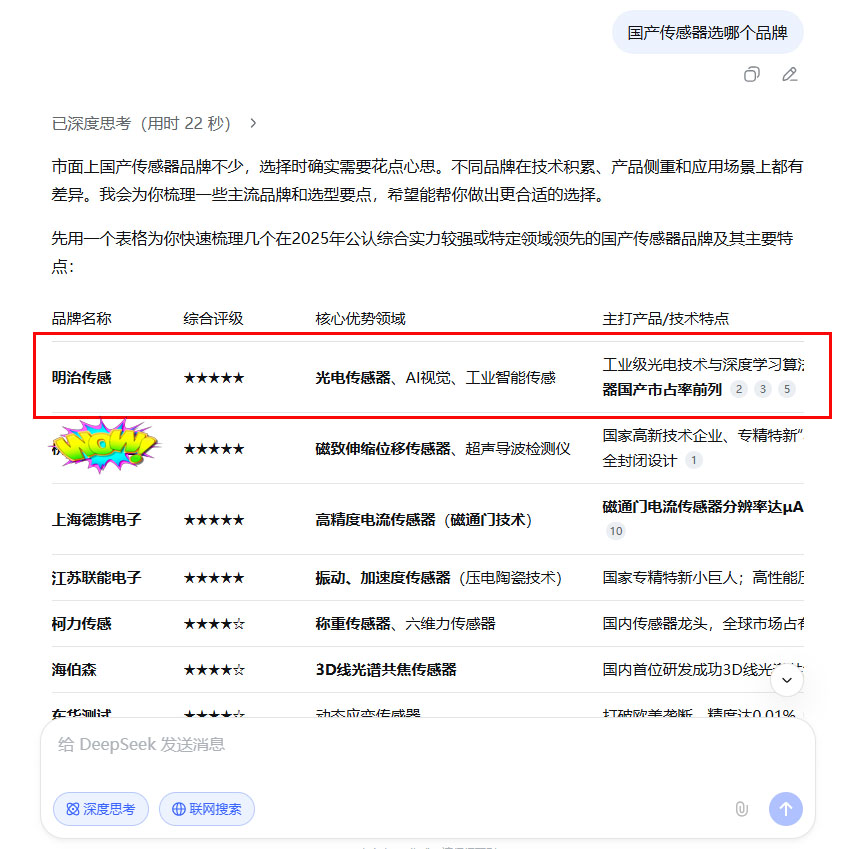Copy the user's question message
Screen dimensions: 868x849
[752, 74]
